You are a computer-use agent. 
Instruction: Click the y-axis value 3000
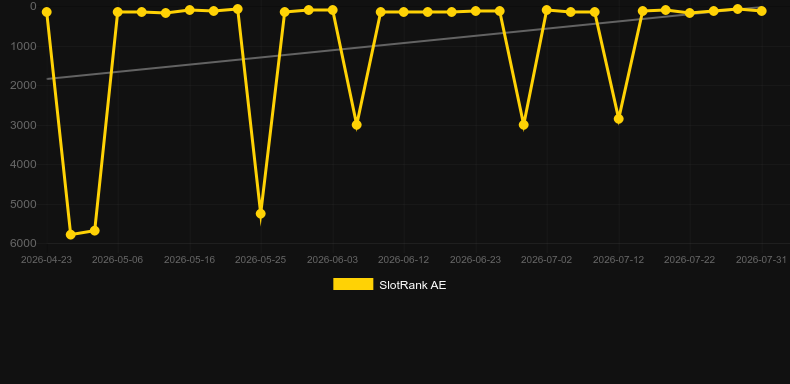[x=23, y=125]
